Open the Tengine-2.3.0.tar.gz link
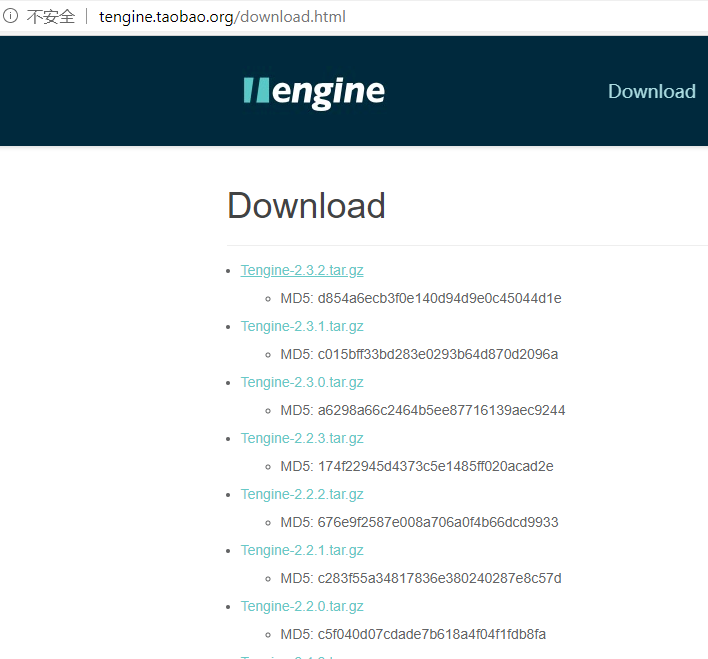The width and height of the screenshot is (708, 659). coord(302,382)
